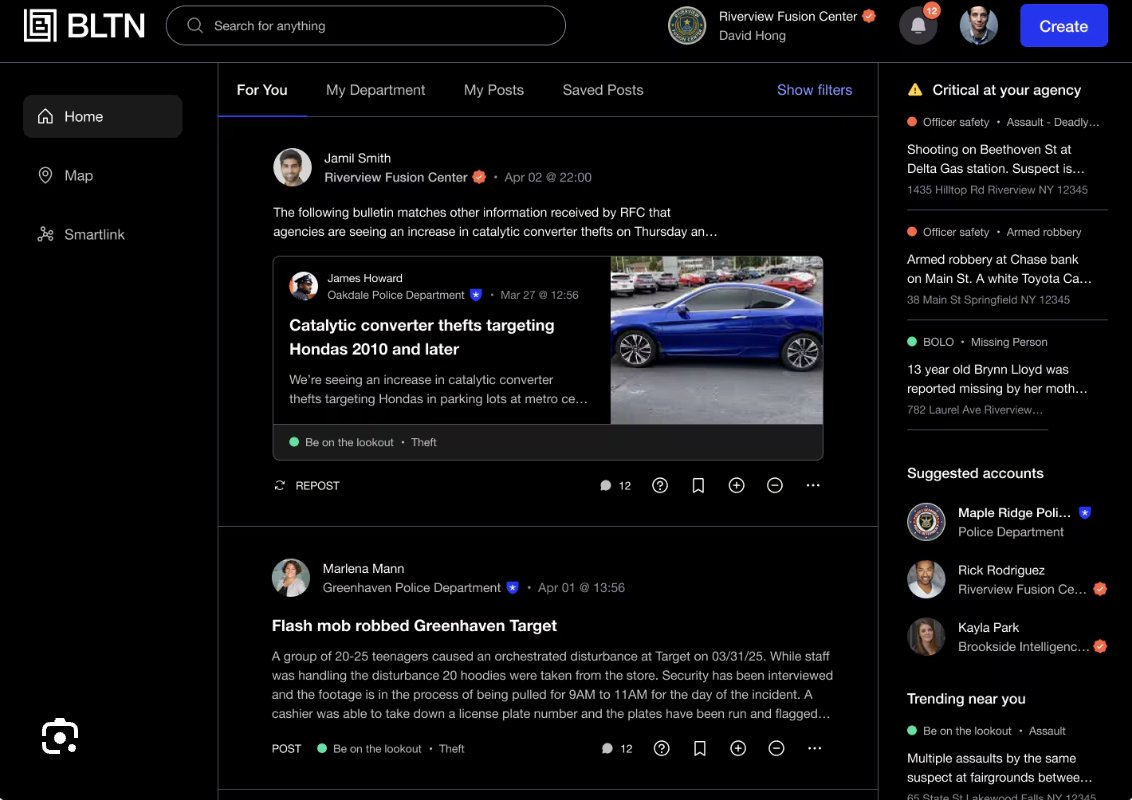The height and width of the screenshot is (800, 1132).
Task: Click minus circle icon on Flash mob post
Action: tap(776, 749)
